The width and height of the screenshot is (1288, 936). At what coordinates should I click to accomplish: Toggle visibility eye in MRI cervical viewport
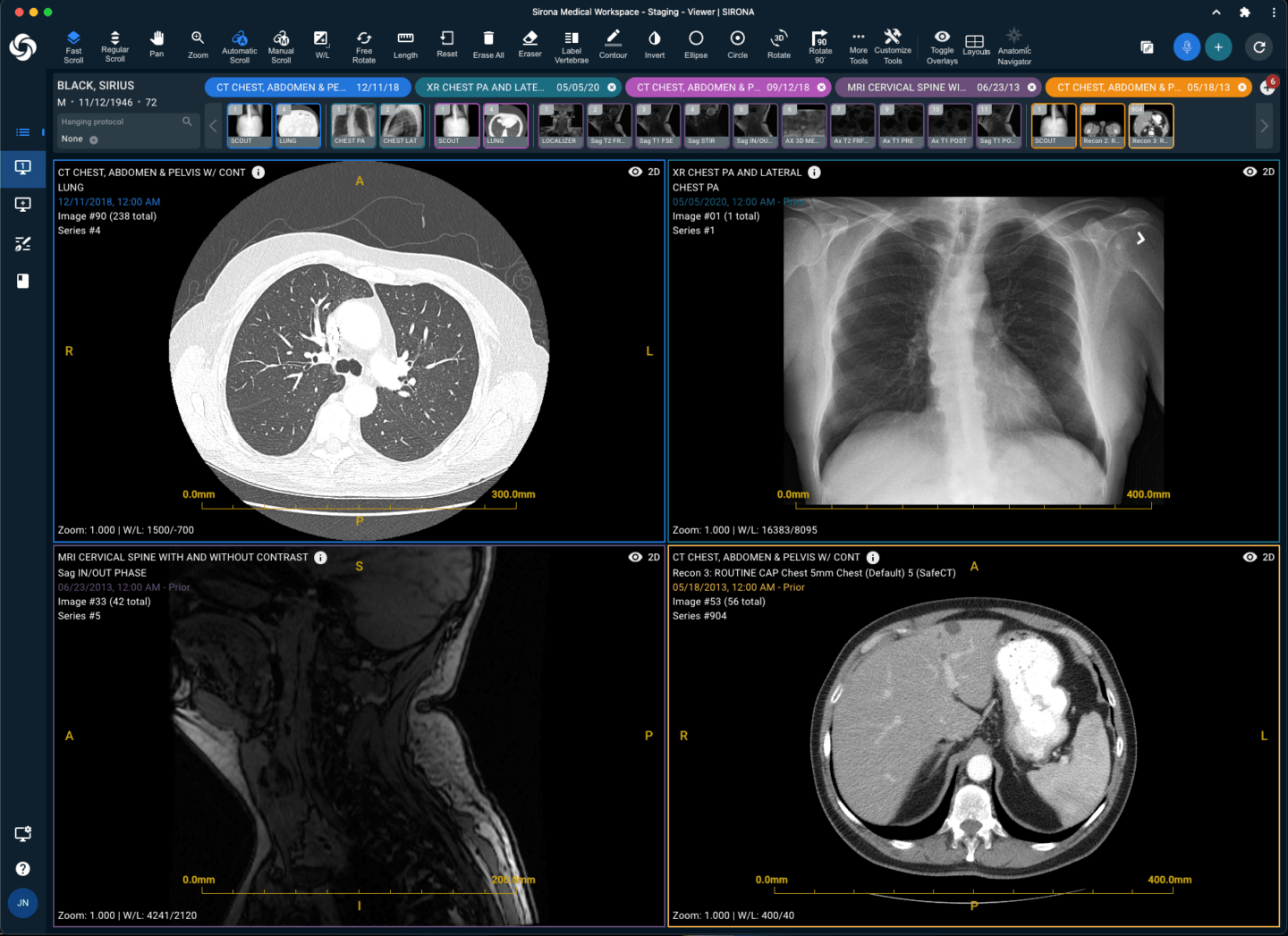[x=635, y=557]
